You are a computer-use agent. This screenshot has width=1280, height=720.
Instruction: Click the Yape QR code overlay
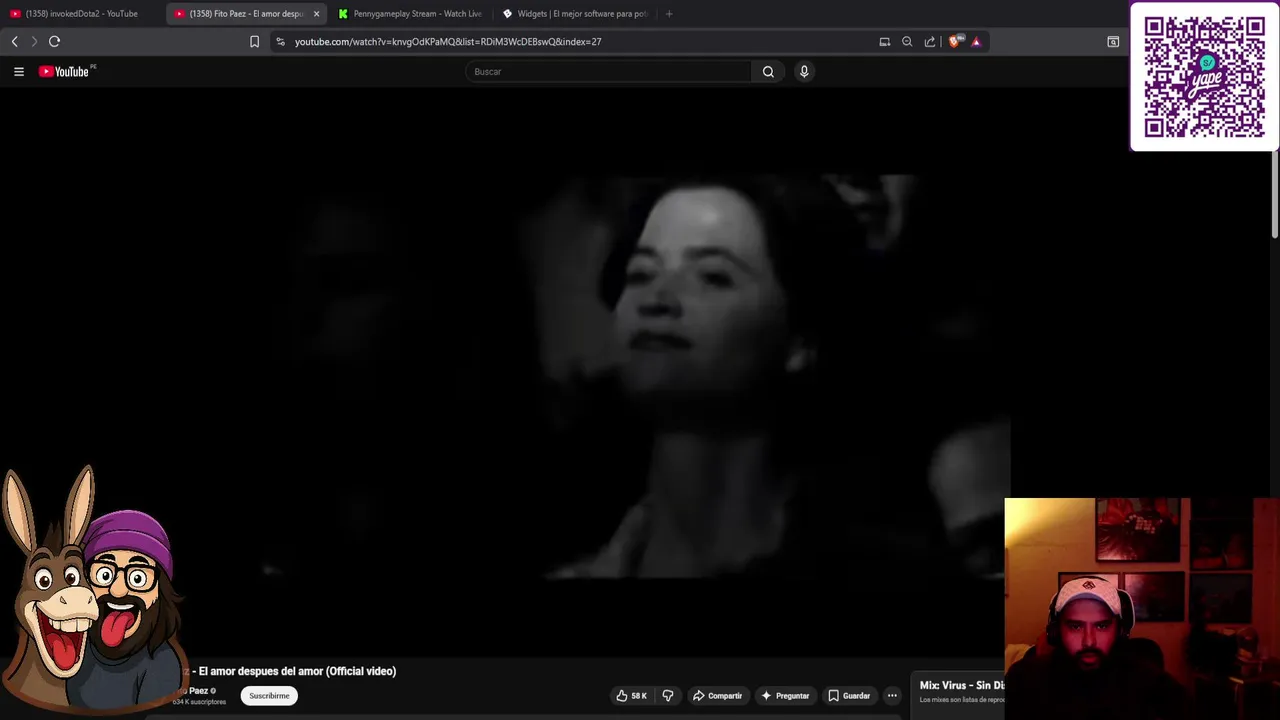point(1204,77)
